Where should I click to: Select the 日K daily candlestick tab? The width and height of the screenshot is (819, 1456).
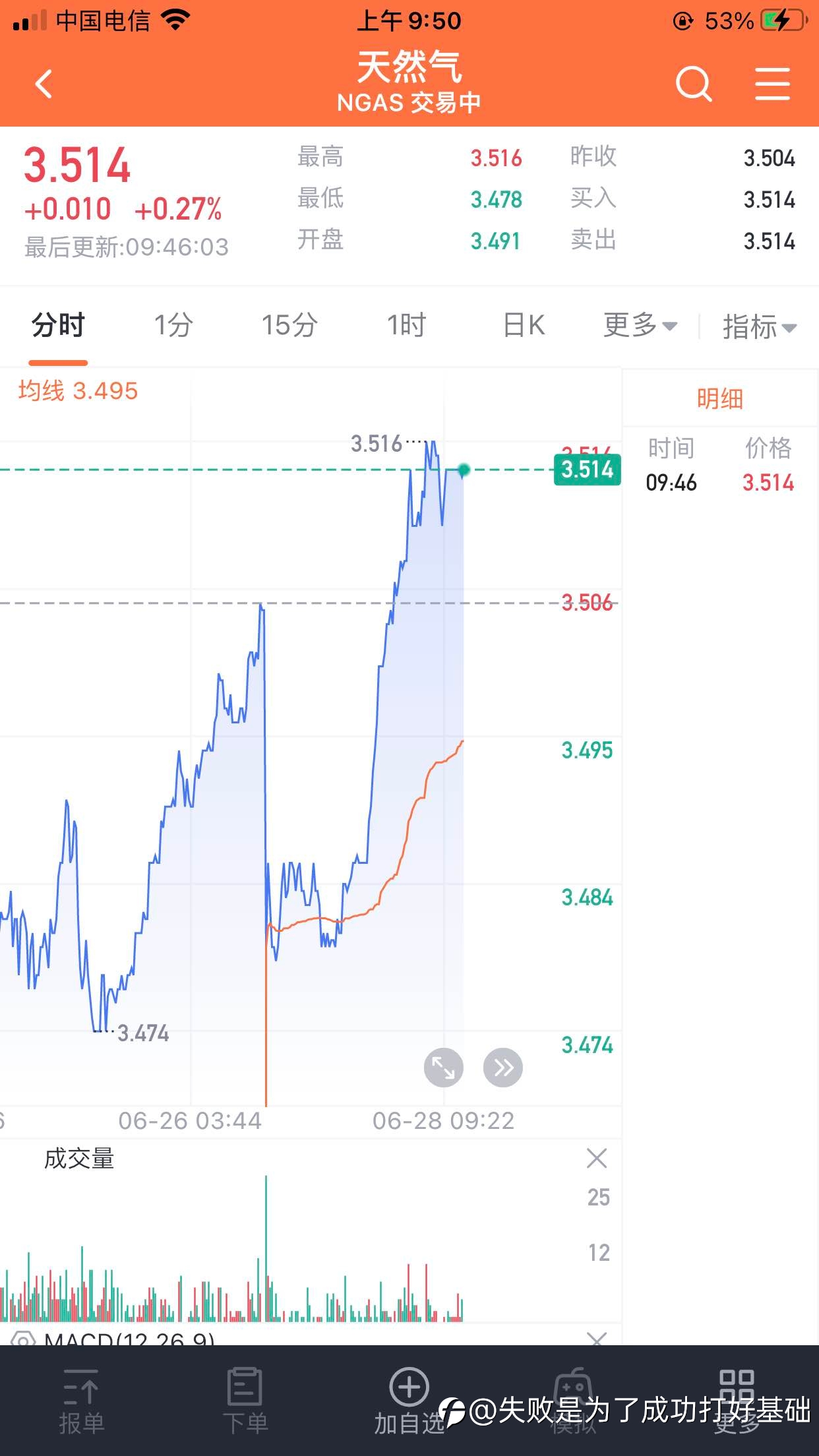524,325
